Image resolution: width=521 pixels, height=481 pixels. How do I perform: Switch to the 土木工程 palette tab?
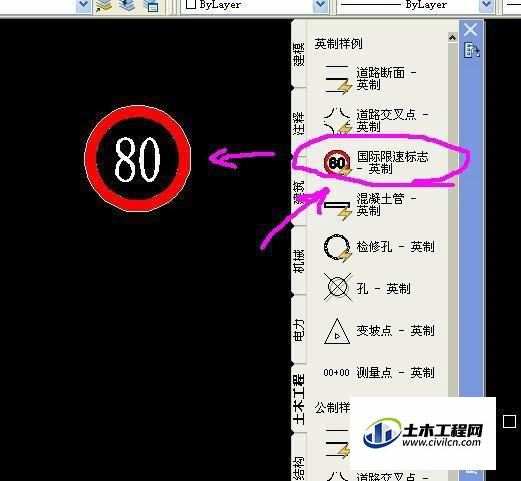pos(299,398)
